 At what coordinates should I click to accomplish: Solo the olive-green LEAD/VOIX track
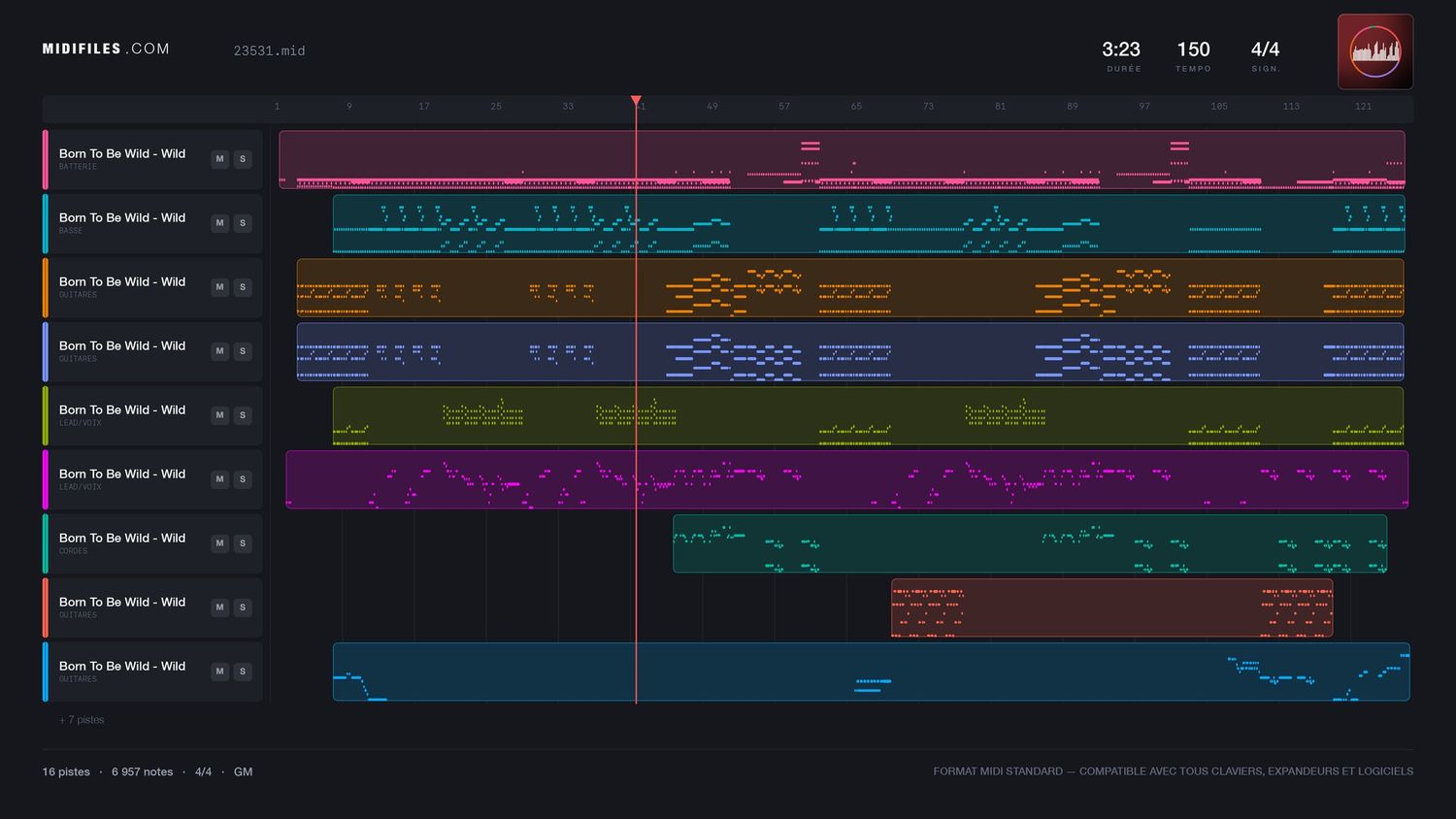tap(243, 415)
